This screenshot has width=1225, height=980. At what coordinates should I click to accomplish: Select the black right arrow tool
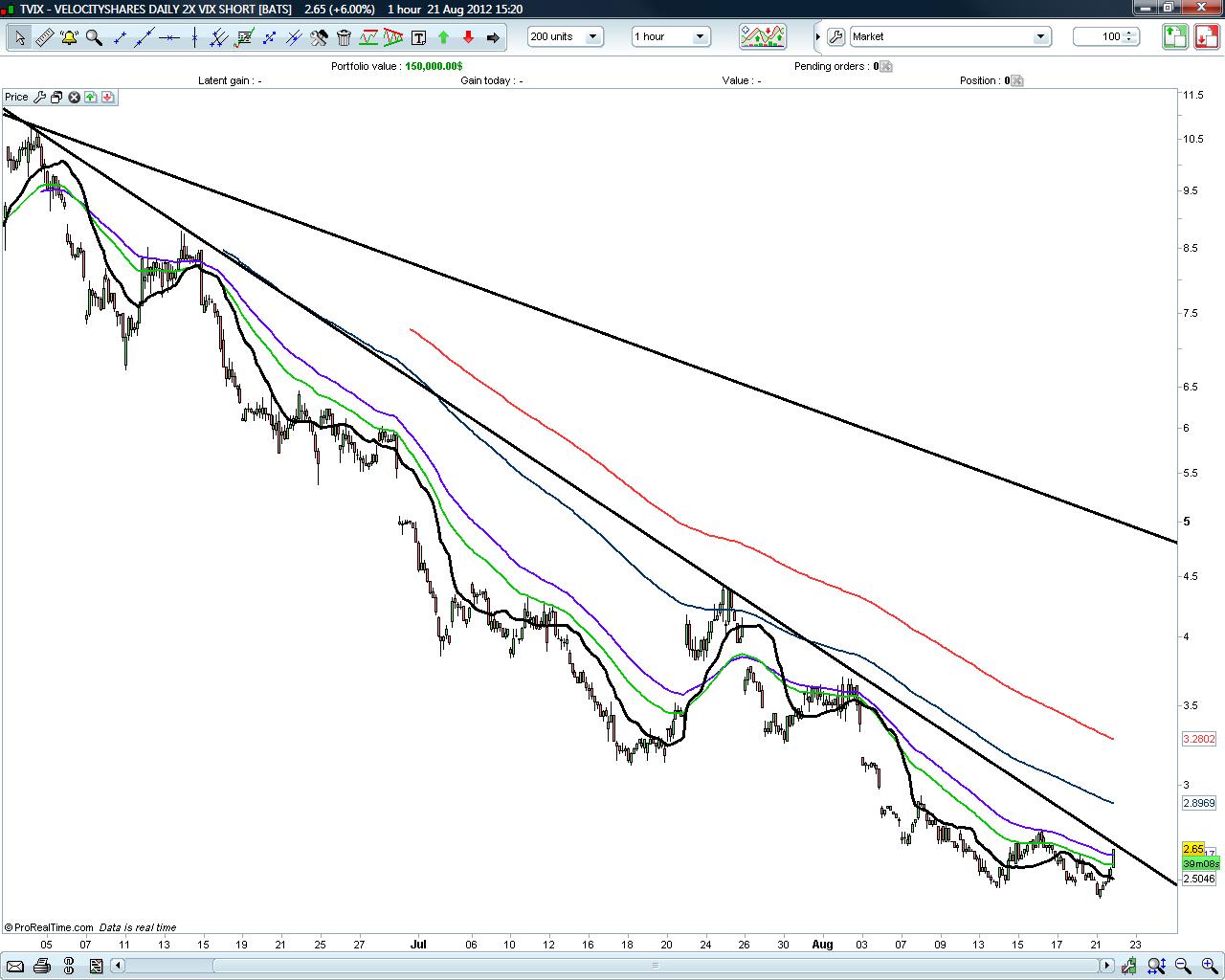493,37
